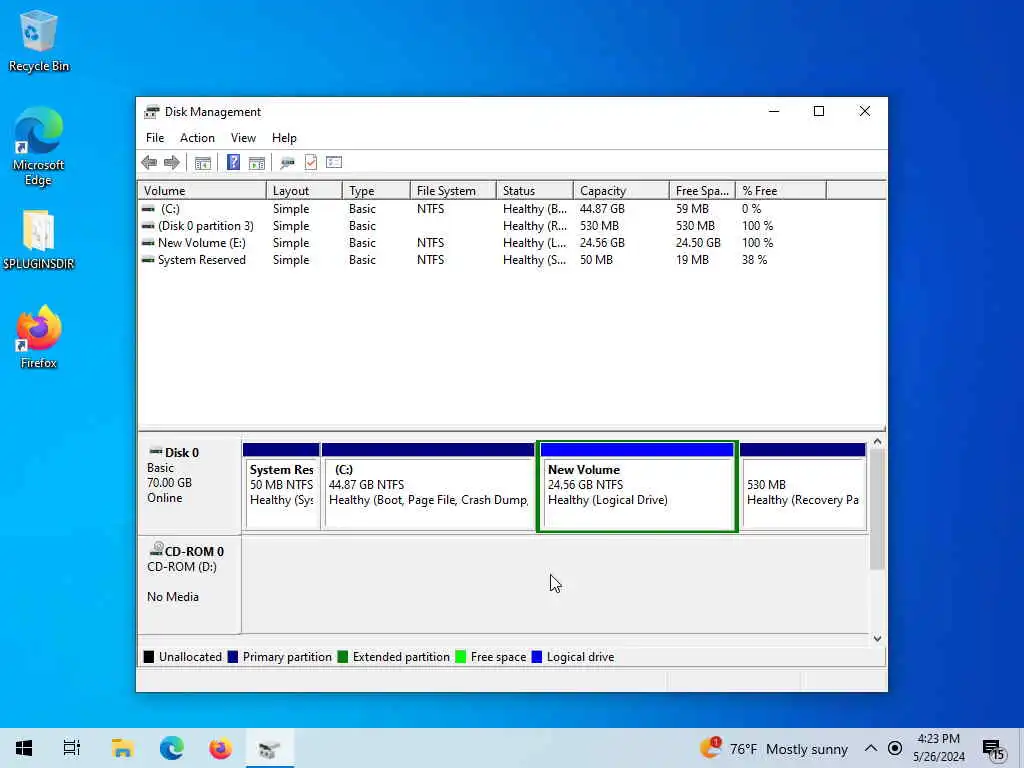
Task: Maximize the Disk Management window
Action: [818, 112]
